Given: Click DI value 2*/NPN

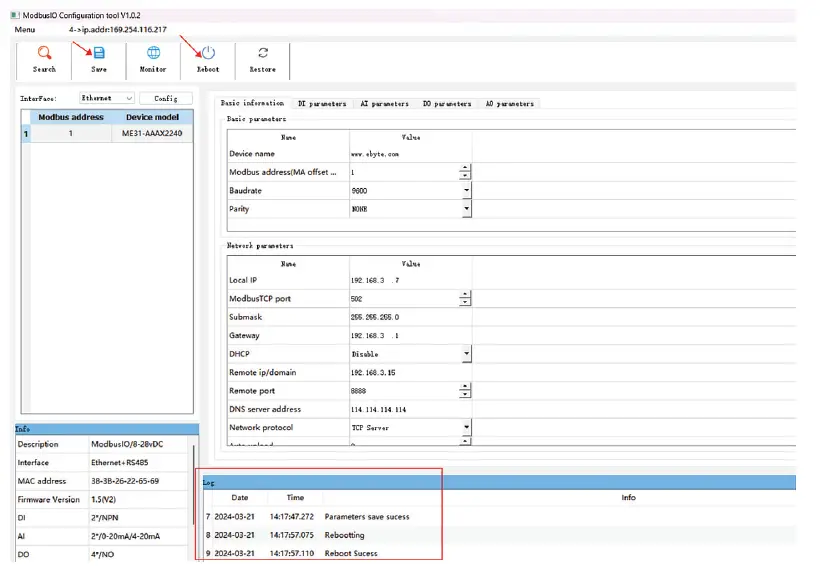Looking at the screenshot, I should (x=105, y=518).
